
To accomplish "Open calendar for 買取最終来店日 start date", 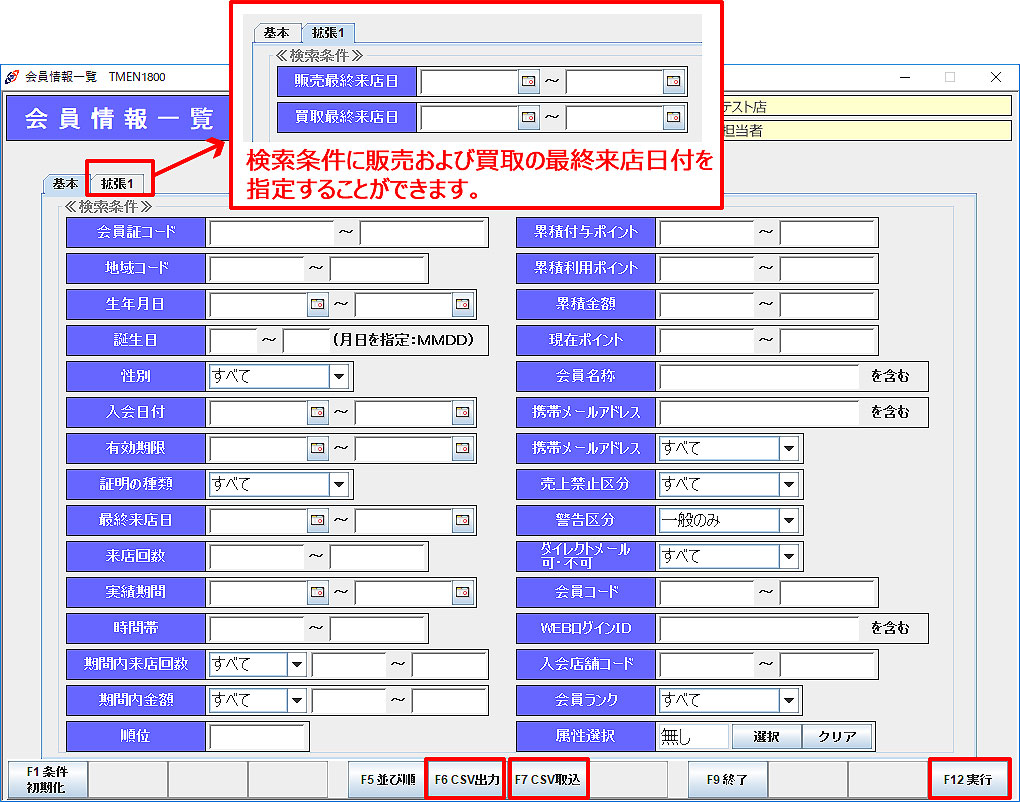I will tap(529, 118).
